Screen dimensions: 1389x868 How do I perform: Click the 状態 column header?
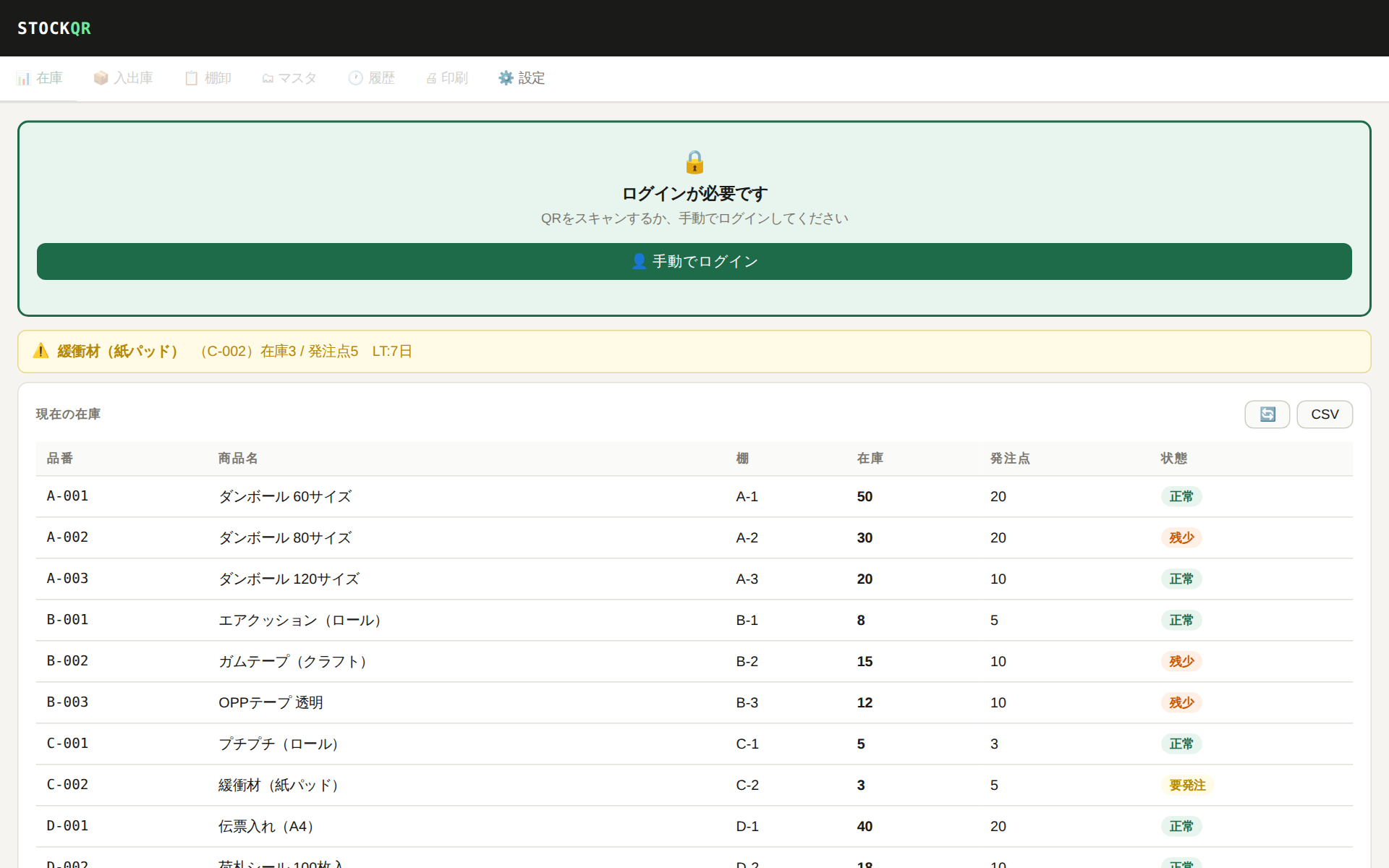tap(1173, 458)
